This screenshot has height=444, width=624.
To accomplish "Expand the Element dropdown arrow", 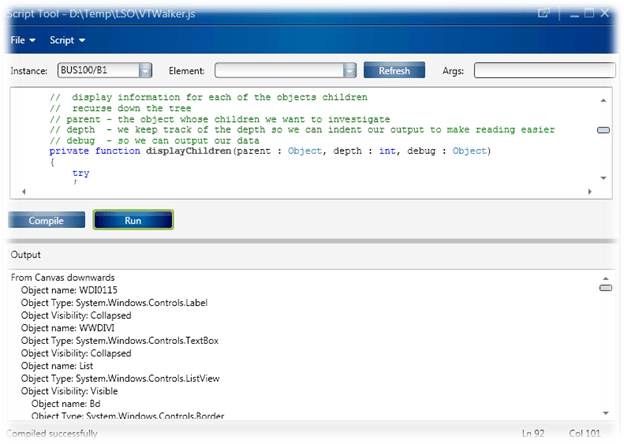I will pos(349,71).
